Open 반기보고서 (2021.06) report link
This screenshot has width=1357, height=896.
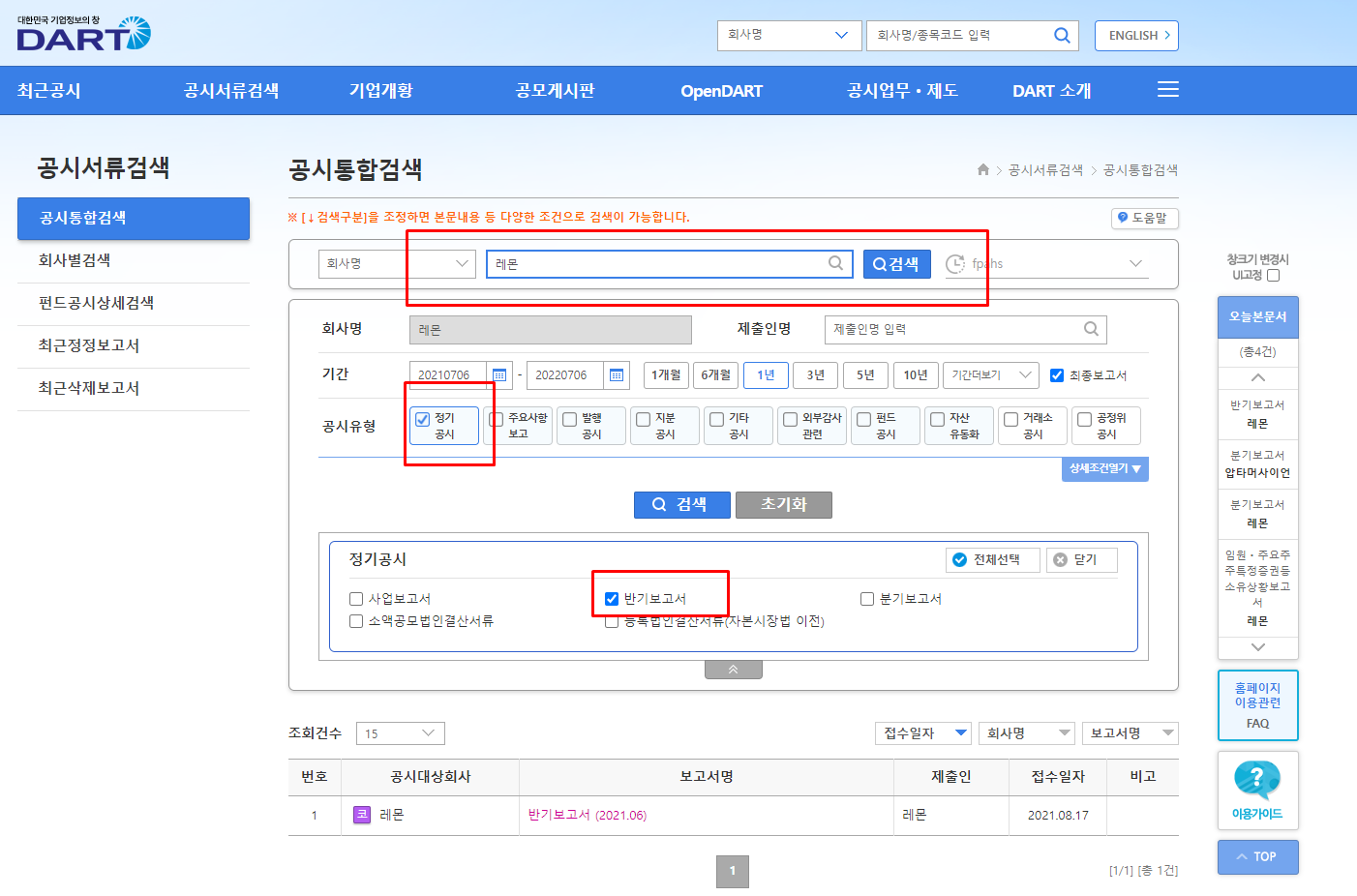[x=588, y=816]
